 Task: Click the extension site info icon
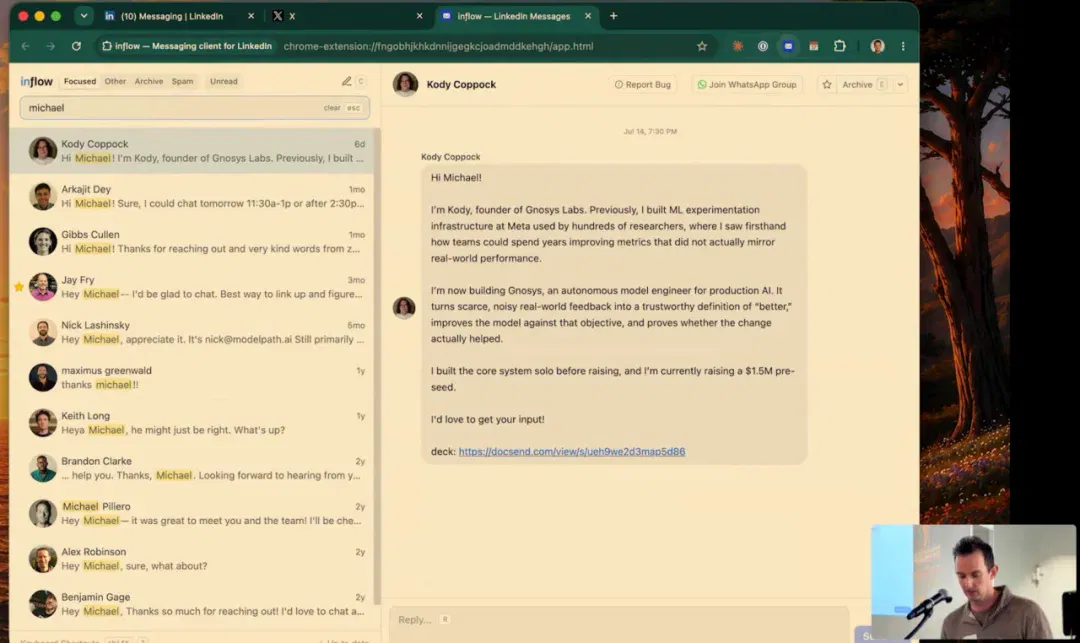point(187,46)
